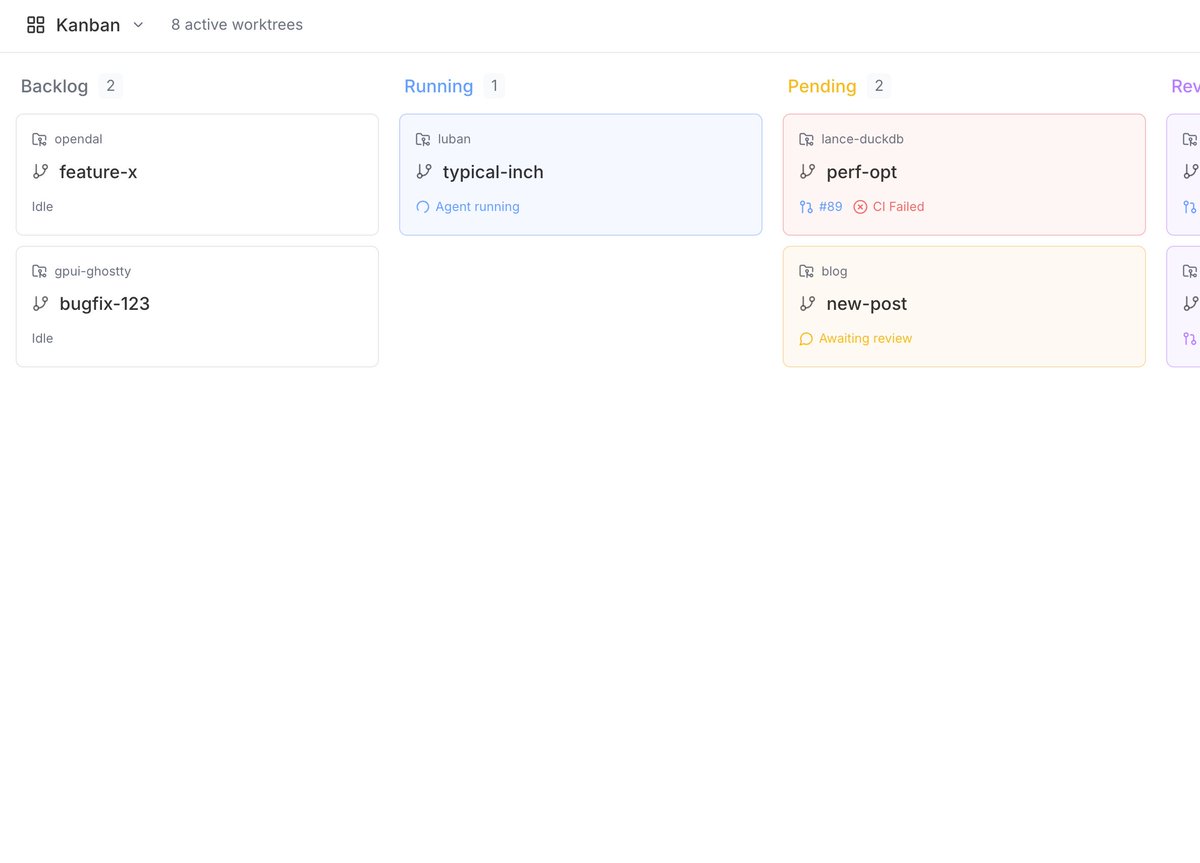The image size is (1200, 863).
Task: Click the Pending count badge 2
Action: click(x=879, y=86)
